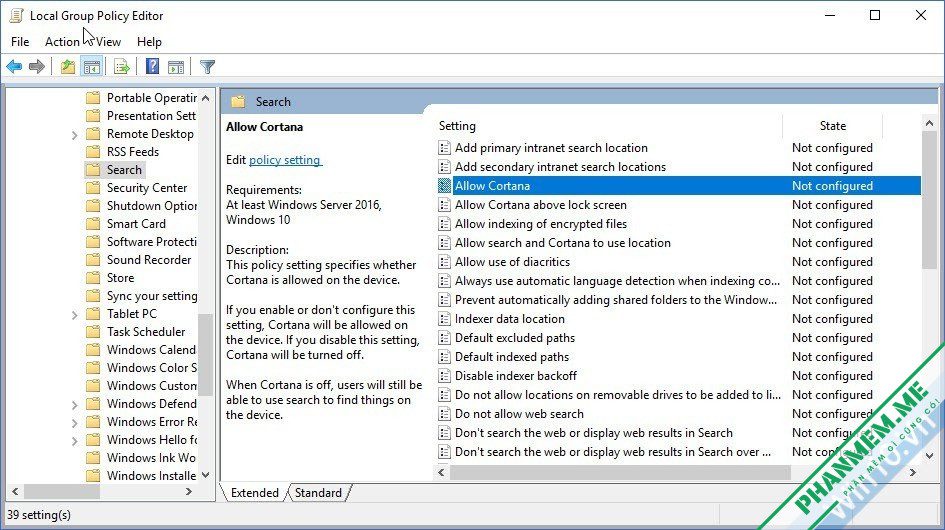Select Prevent automatically adding shared folders setting
945x530 pixels.
point(615,300)
